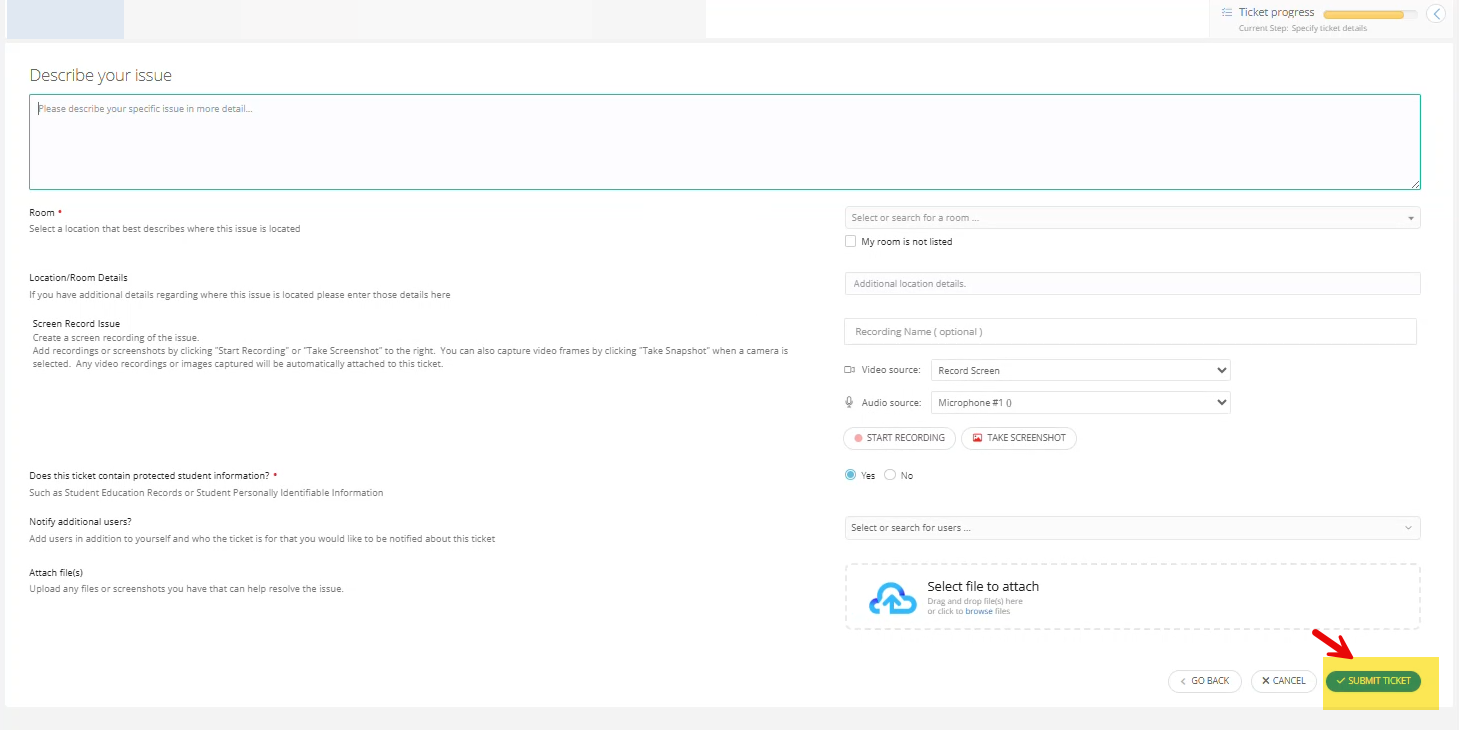The width and height of the screenshot is (1459, 730).
Task: Click the Recording Name field
Action: point(1130,331)
